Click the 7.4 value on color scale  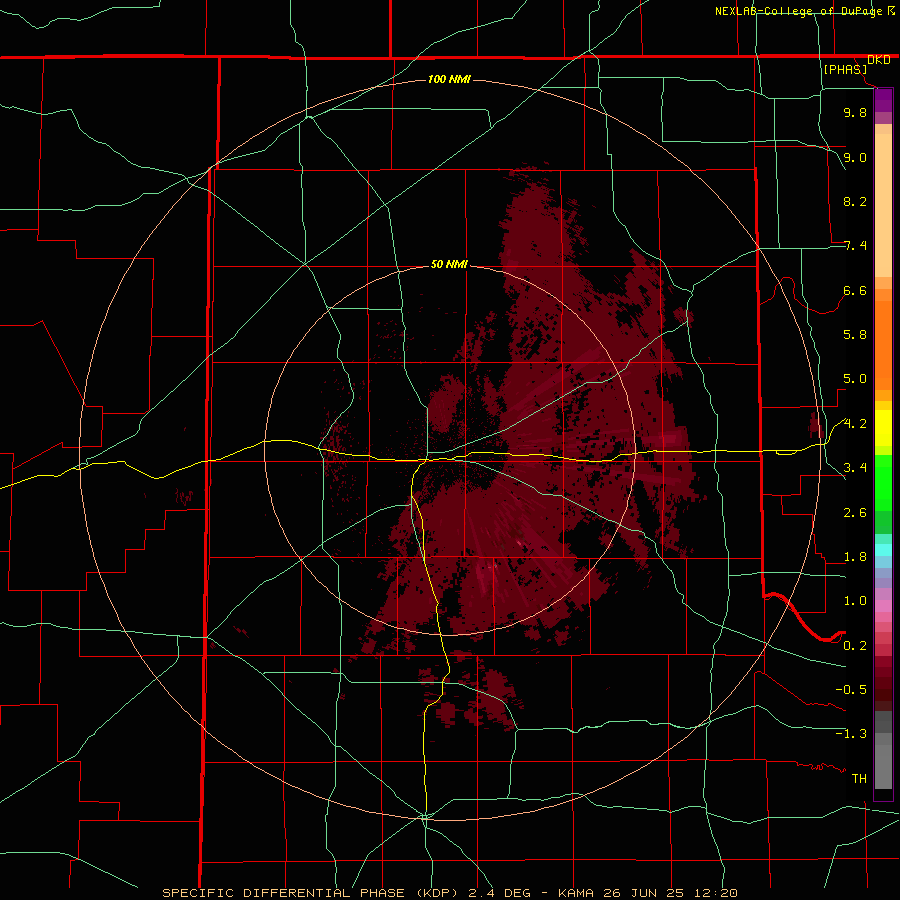coord(855,246)
